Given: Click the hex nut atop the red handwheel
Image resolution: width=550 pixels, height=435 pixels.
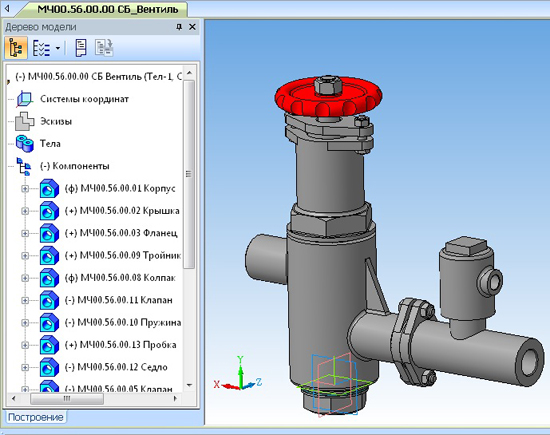Looking at the screenshot, I should tap(328, 85).
